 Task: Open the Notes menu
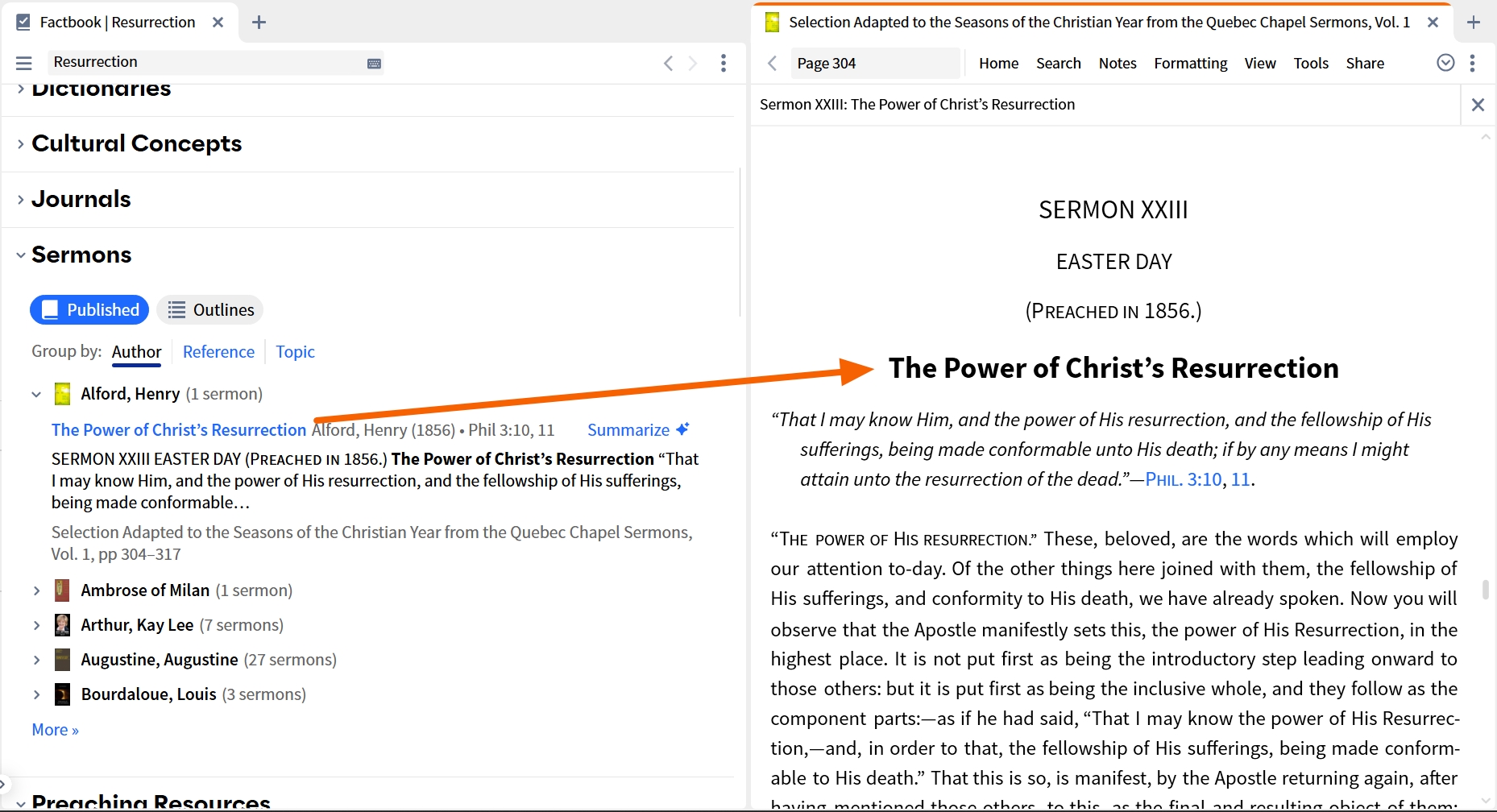1118,63
